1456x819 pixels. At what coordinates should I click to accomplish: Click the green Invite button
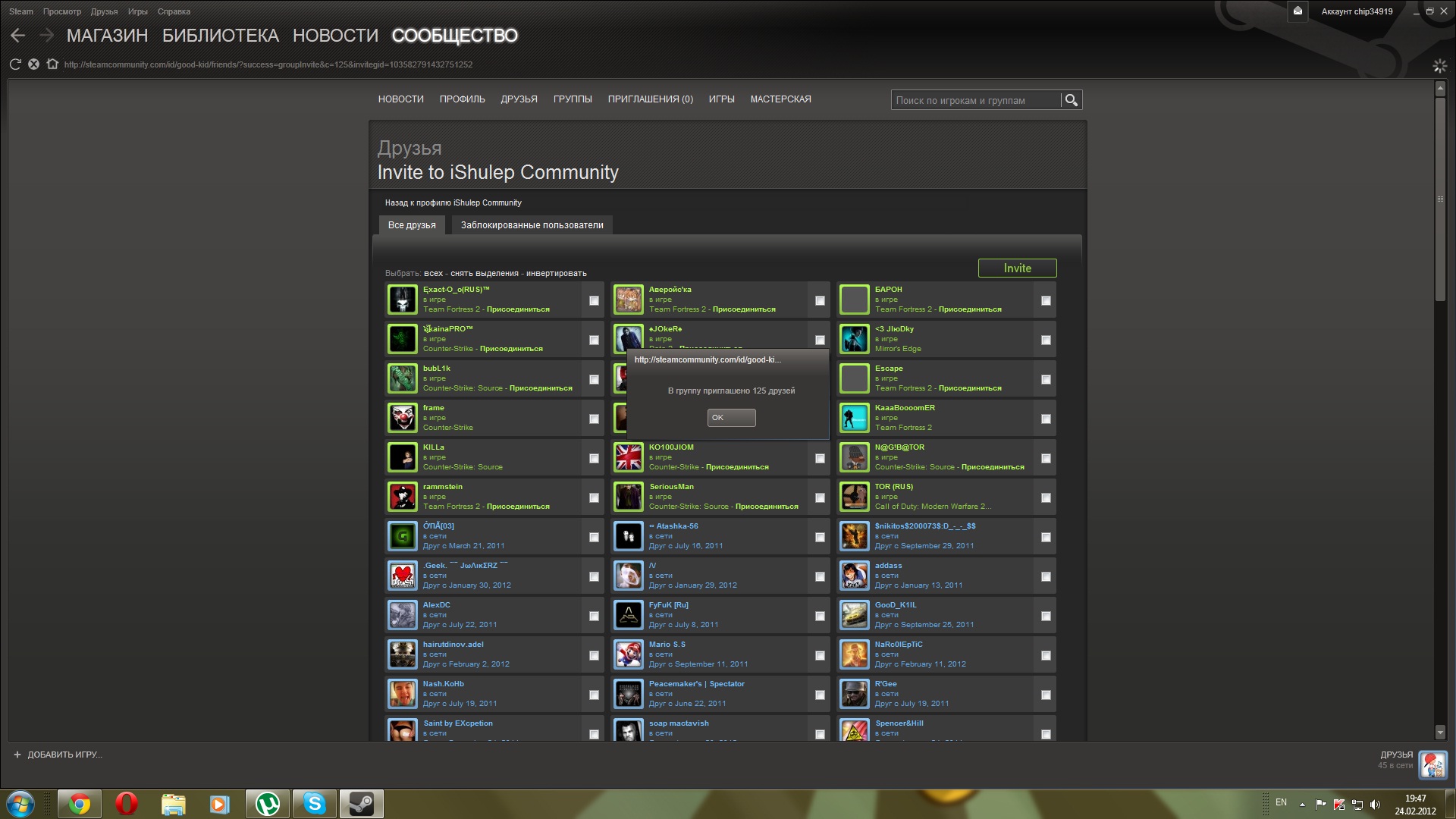click(x=1017, y=268)
